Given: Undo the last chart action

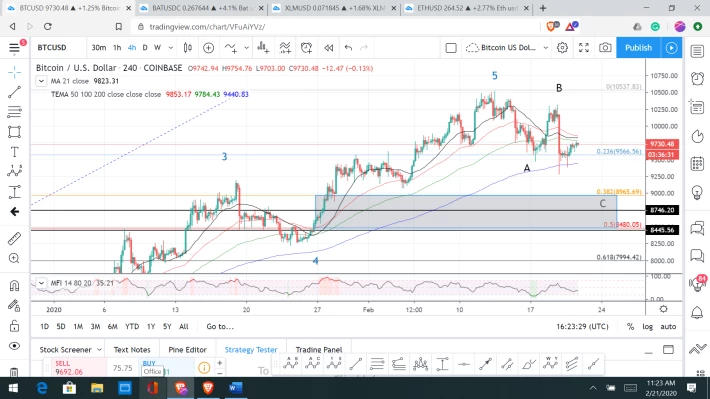Looking at the screenshot, I should 348,48.
